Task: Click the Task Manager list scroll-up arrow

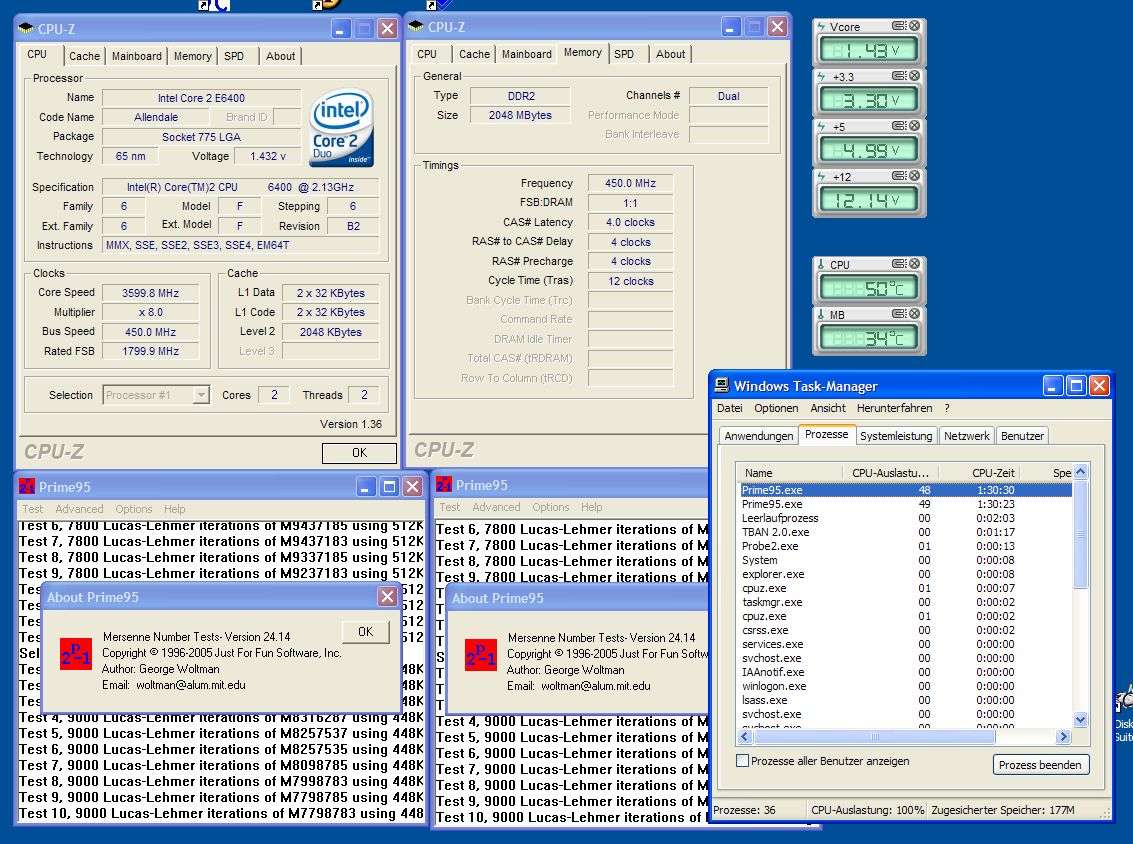Action: (x=1080, y=472)
